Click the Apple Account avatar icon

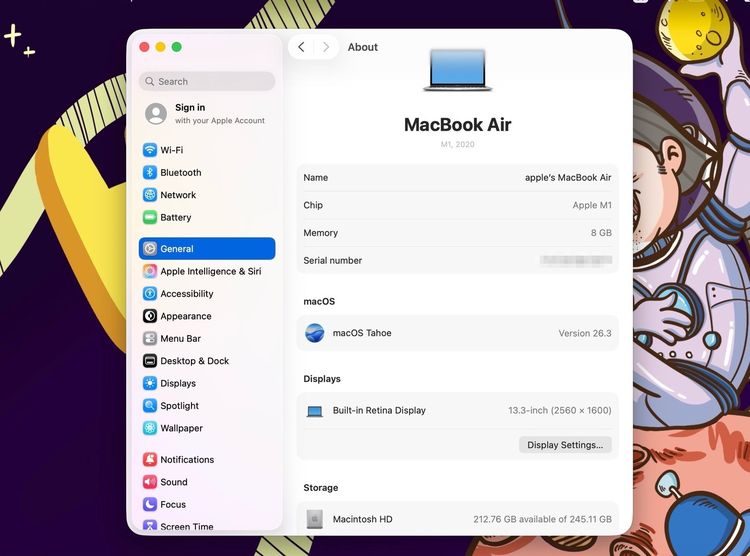[156, 113]
